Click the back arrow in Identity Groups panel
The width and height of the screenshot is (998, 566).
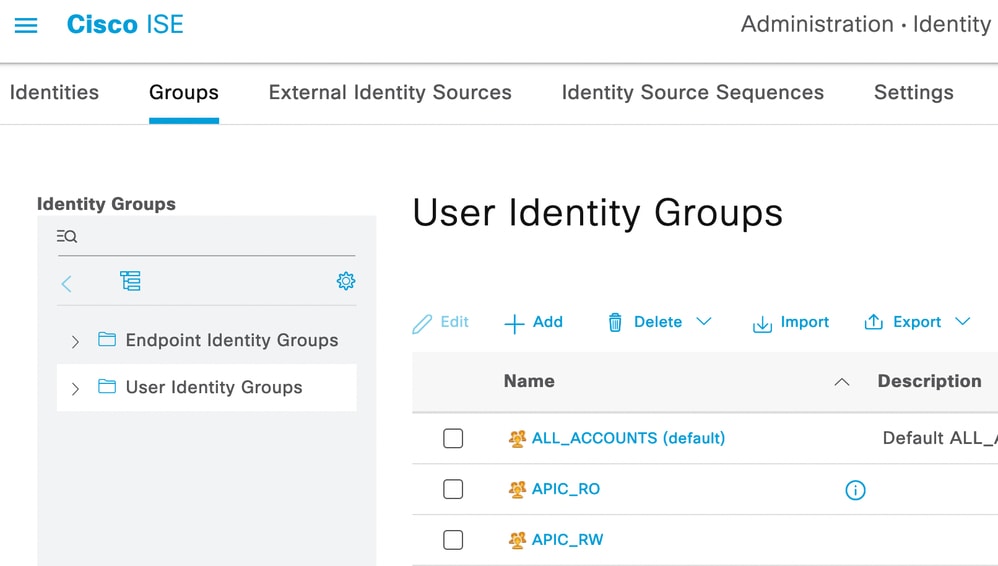pos(66,283)
